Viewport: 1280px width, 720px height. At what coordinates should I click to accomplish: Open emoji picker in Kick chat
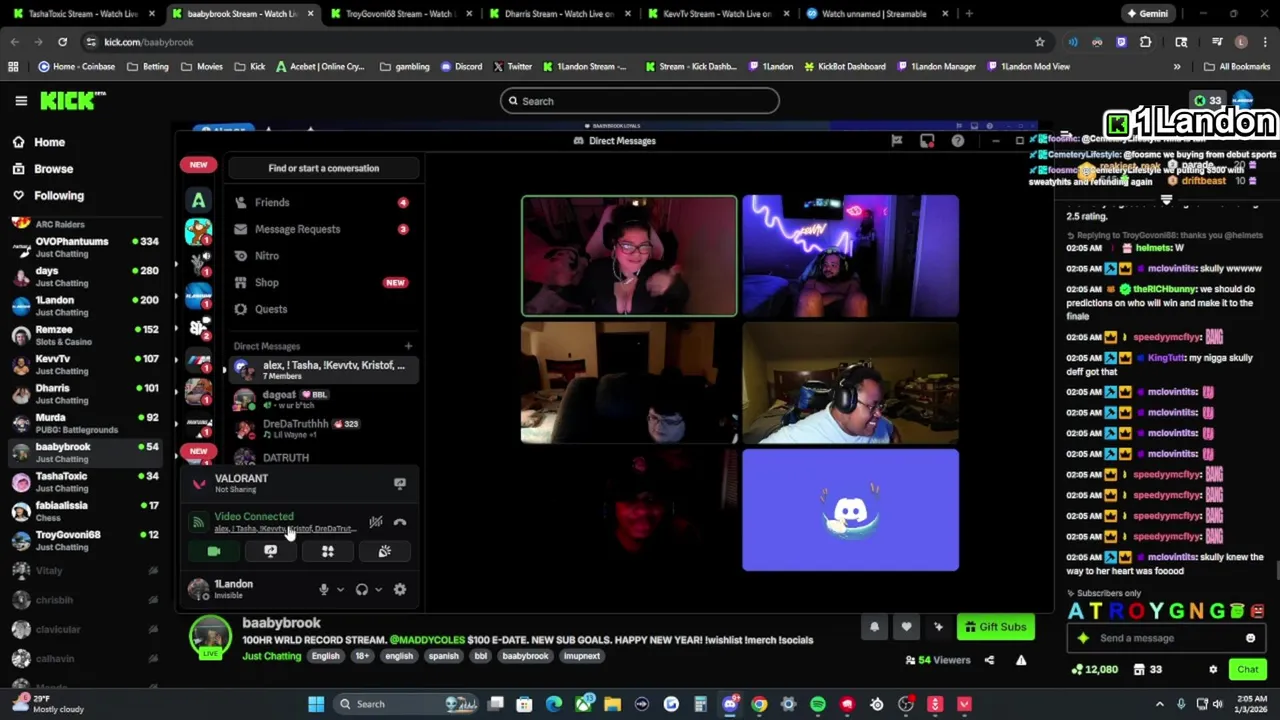[1250, 638]
